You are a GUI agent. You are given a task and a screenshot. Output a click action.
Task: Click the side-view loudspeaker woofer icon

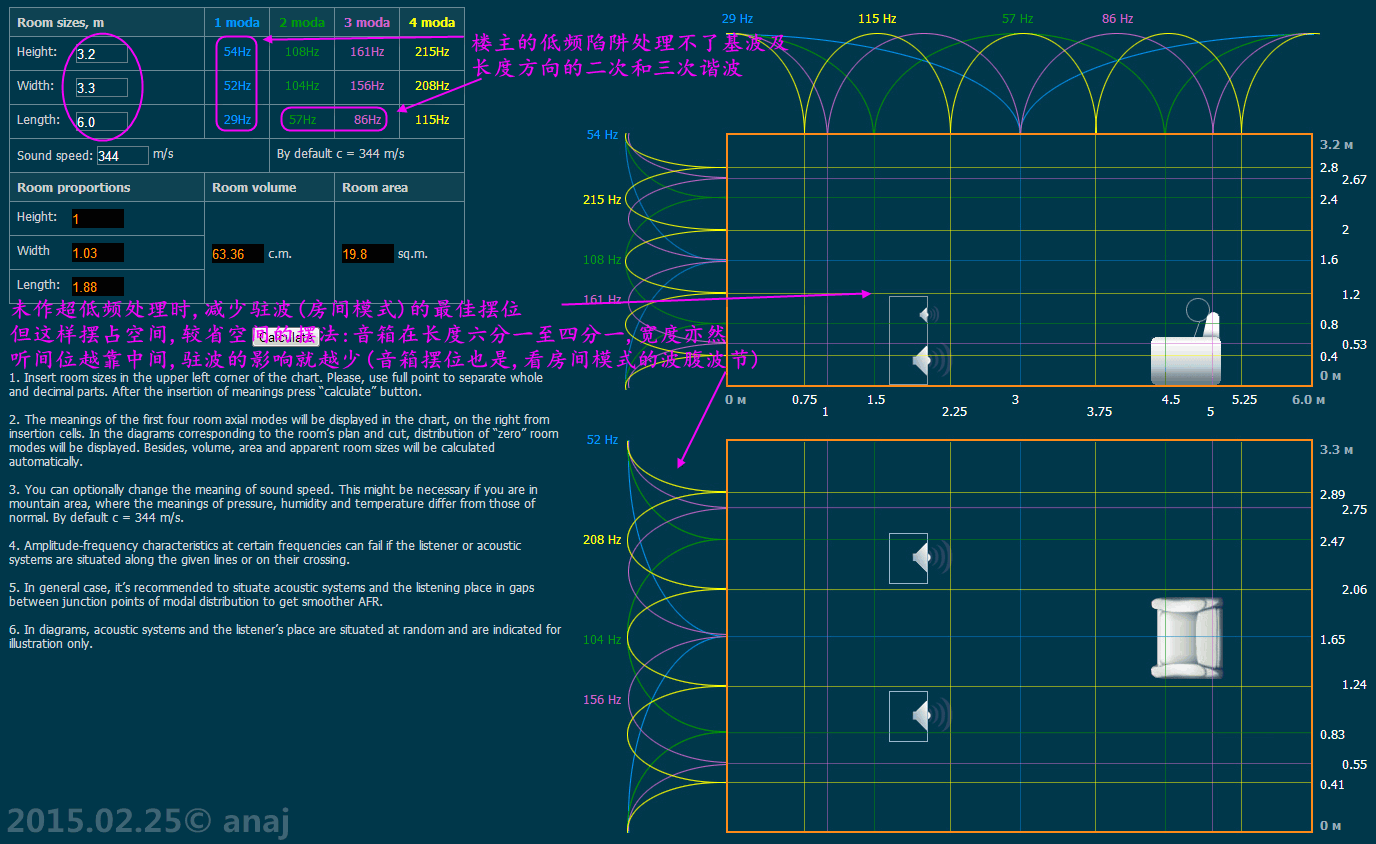(925, 359)
